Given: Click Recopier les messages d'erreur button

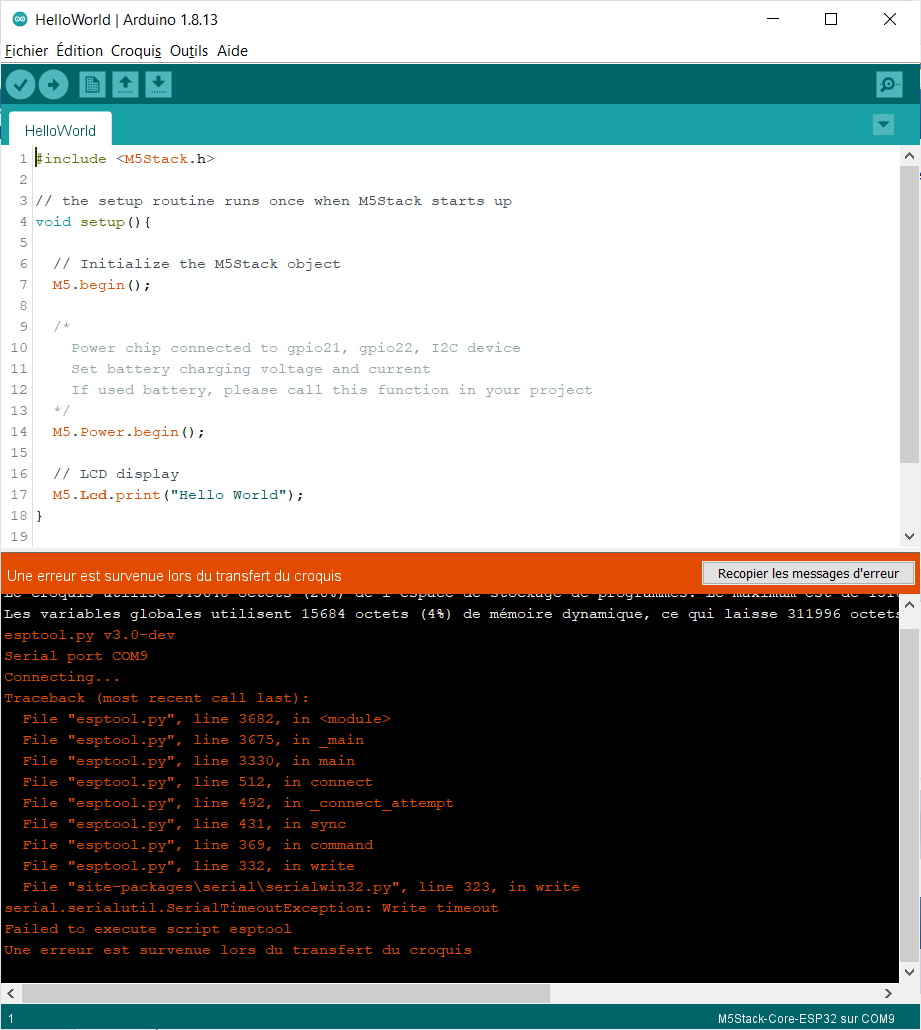Looking at the screenshot, I should click(x=808, y=573).
